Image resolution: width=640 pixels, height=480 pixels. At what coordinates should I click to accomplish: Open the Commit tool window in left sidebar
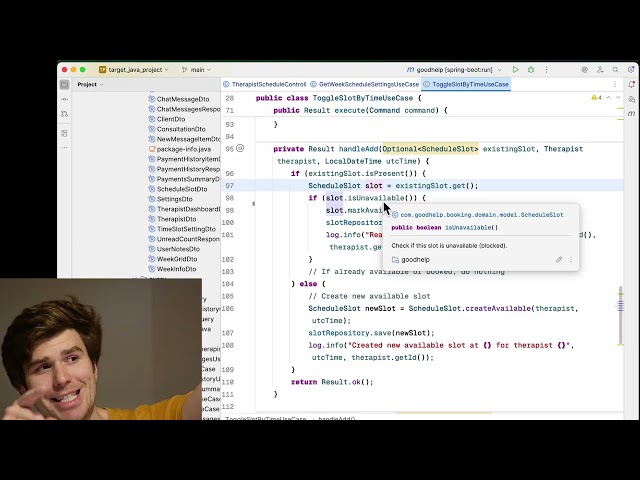tap(65, 100)
